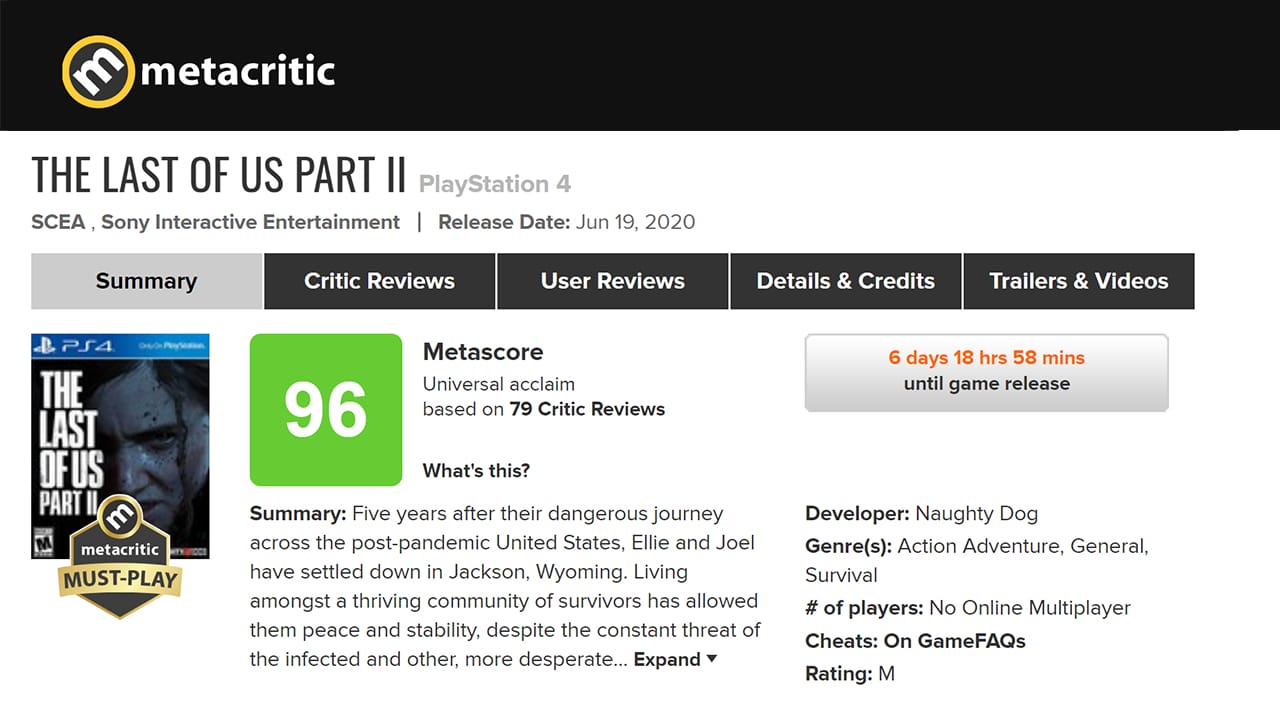Expand the full game summary

point(675,660)
